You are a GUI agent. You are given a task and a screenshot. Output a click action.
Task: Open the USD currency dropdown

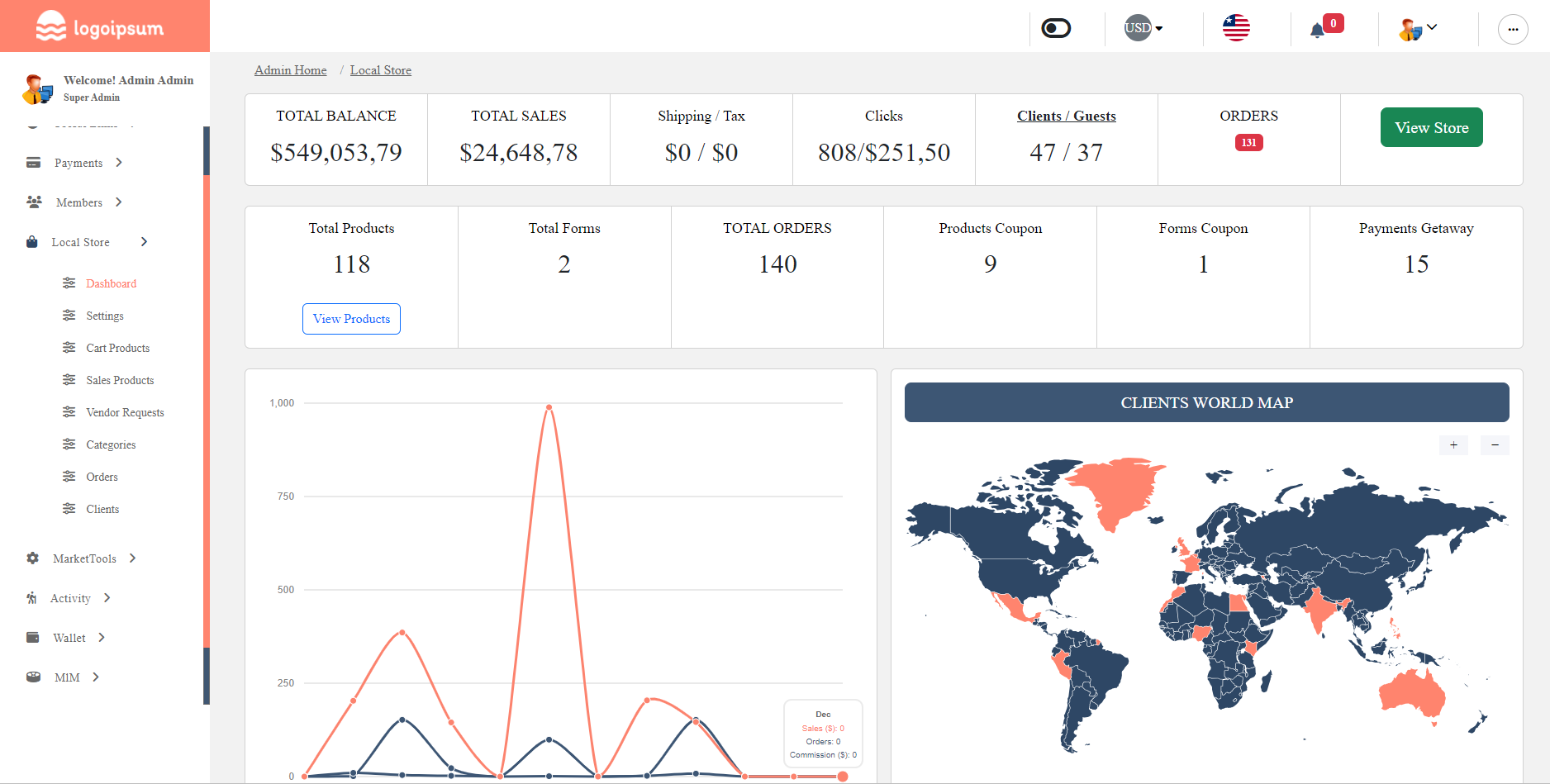click(1141, 27)
